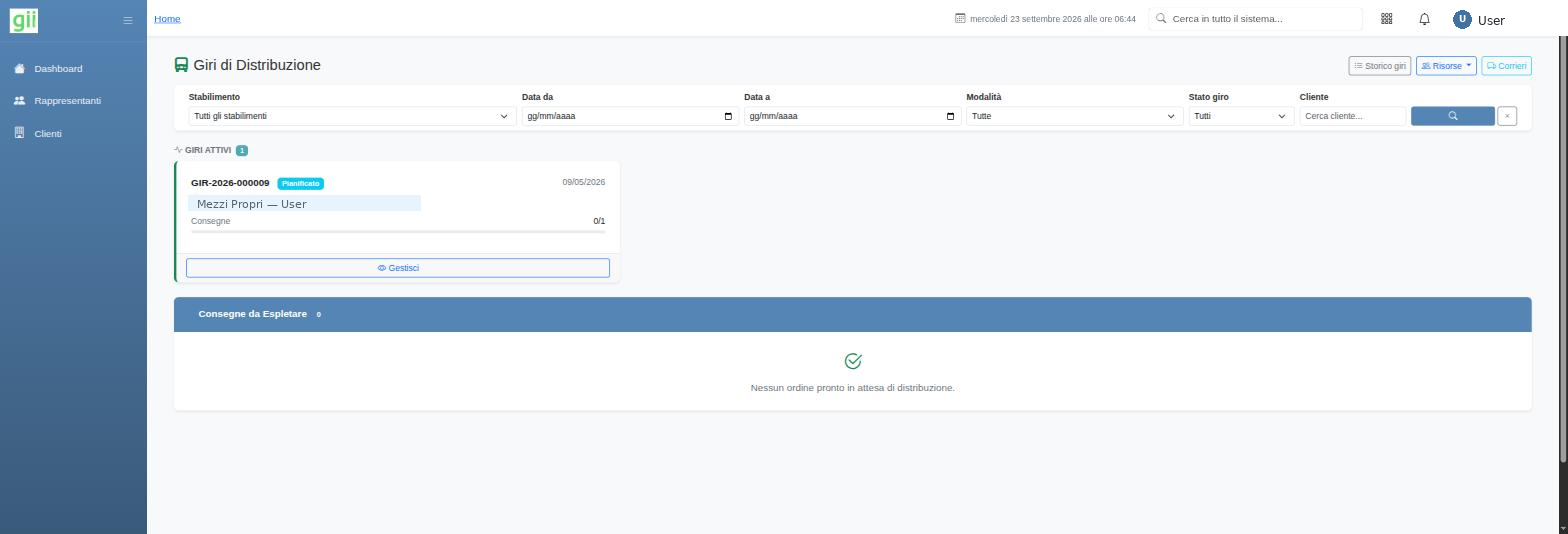This screenshot has height=534, width=1568.
Task: Click the page vertical scrollbar
Action: [1563, 250]
